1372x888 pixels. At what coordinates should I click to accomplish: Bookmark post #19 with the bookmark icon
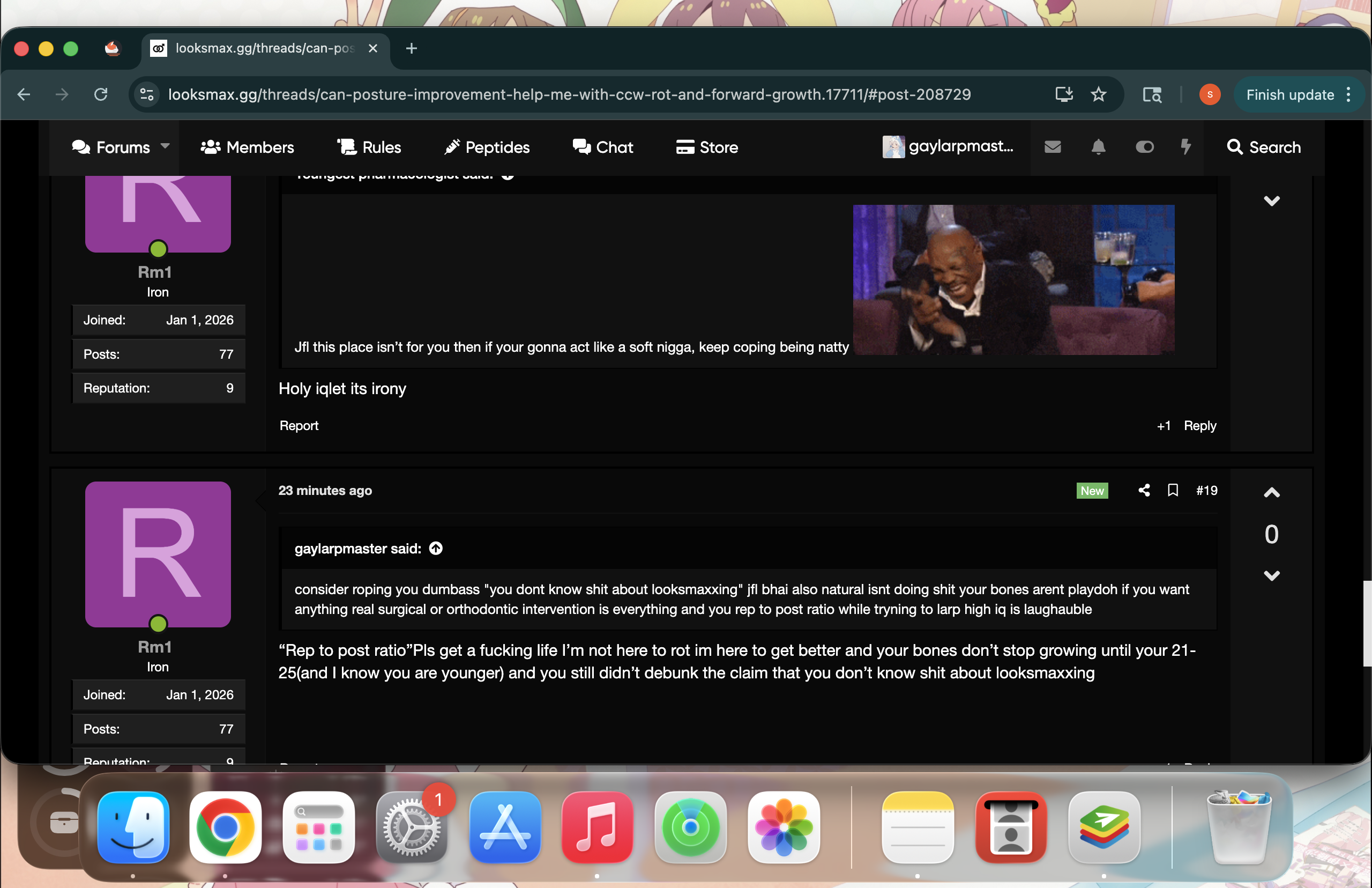tap(1173, 491)
